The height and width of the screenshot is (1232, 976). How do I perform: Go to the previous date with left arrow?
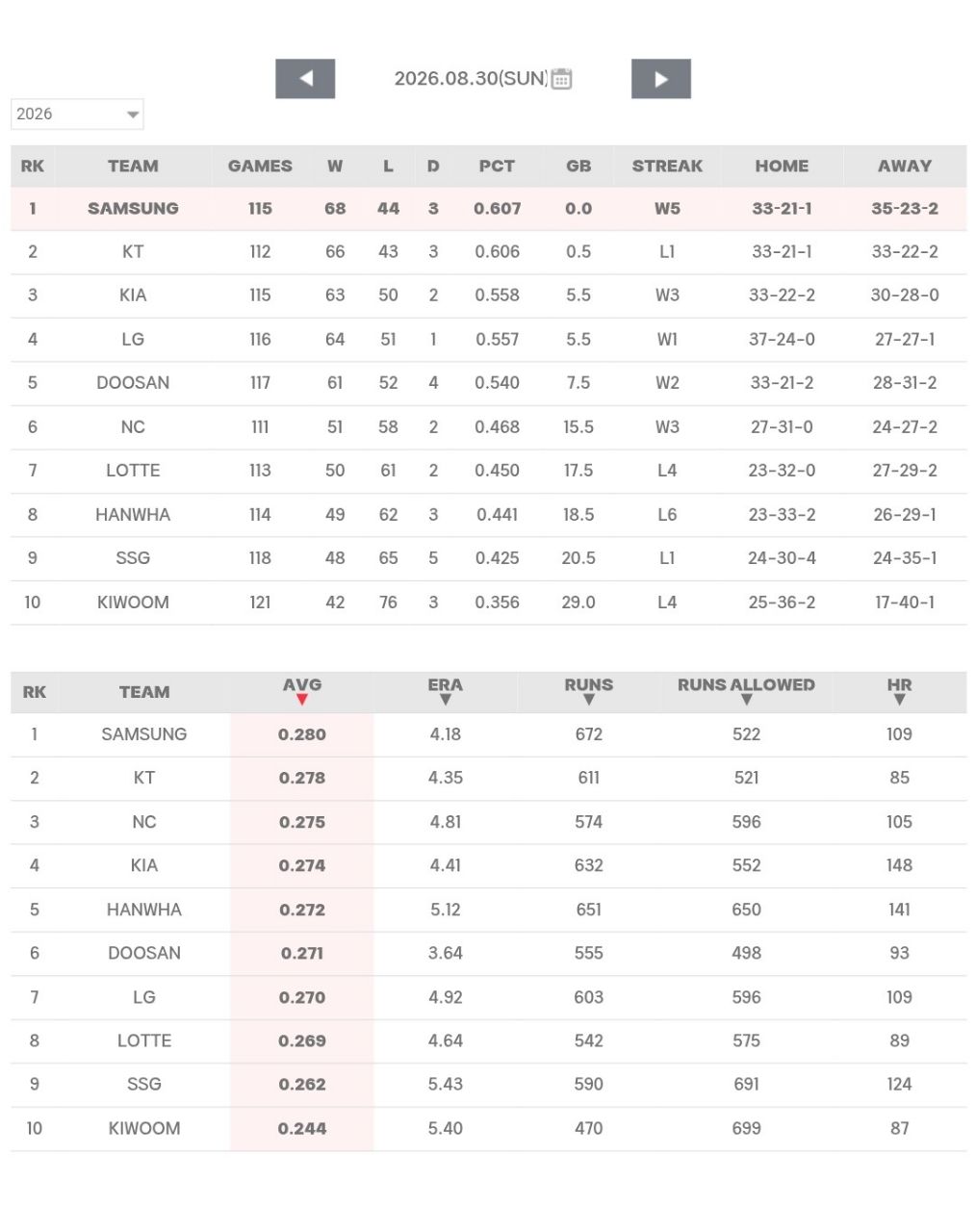pos(305,79)
